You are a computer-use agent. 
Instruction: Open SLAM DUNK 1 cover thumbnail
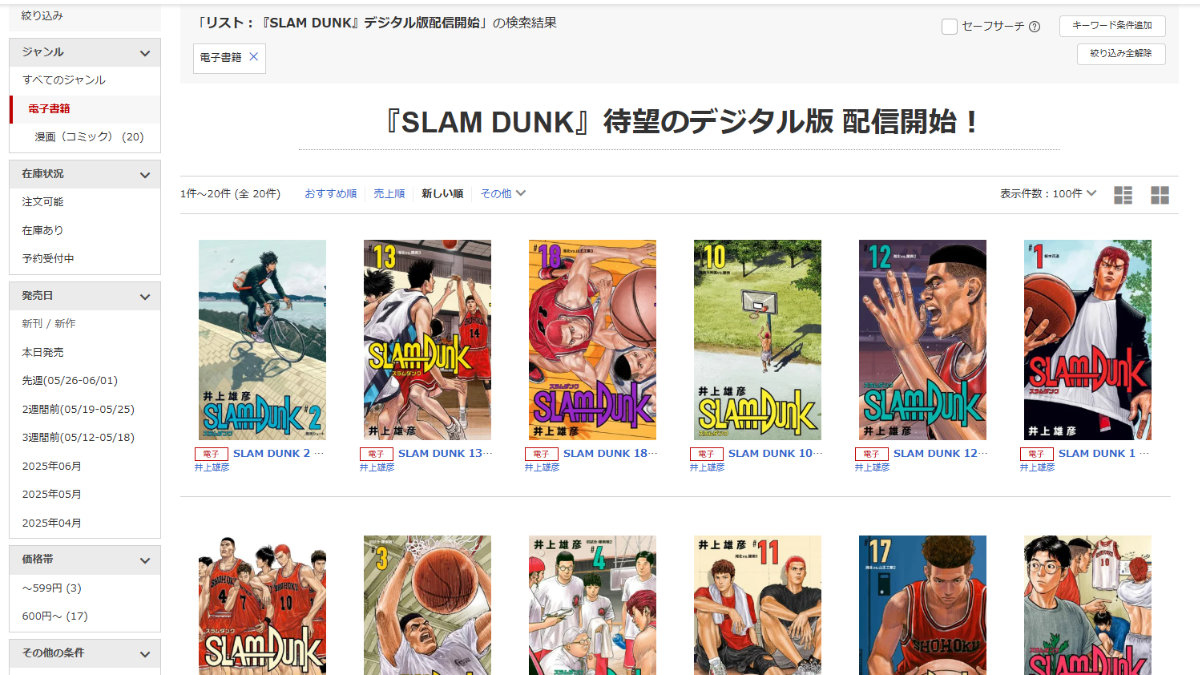(x=1087, y=340)
